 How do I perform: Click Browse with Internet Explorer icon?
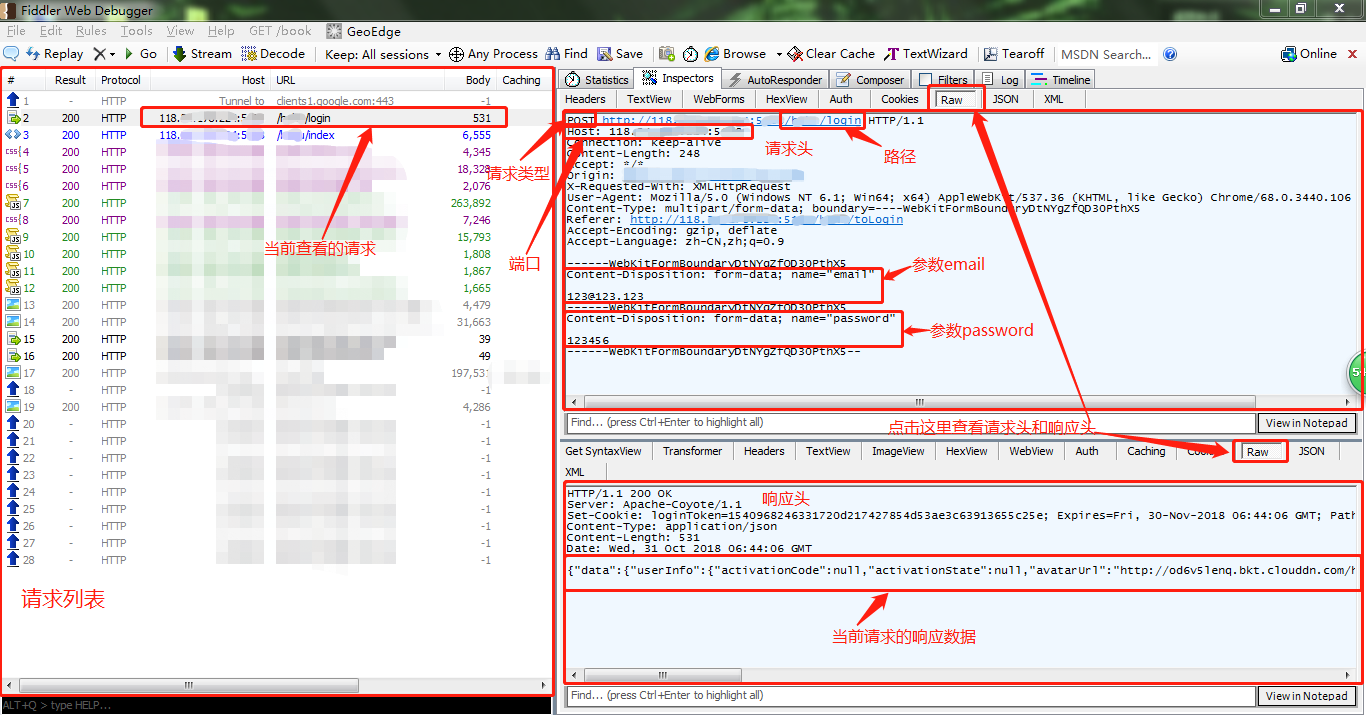(x=735, y=54)
